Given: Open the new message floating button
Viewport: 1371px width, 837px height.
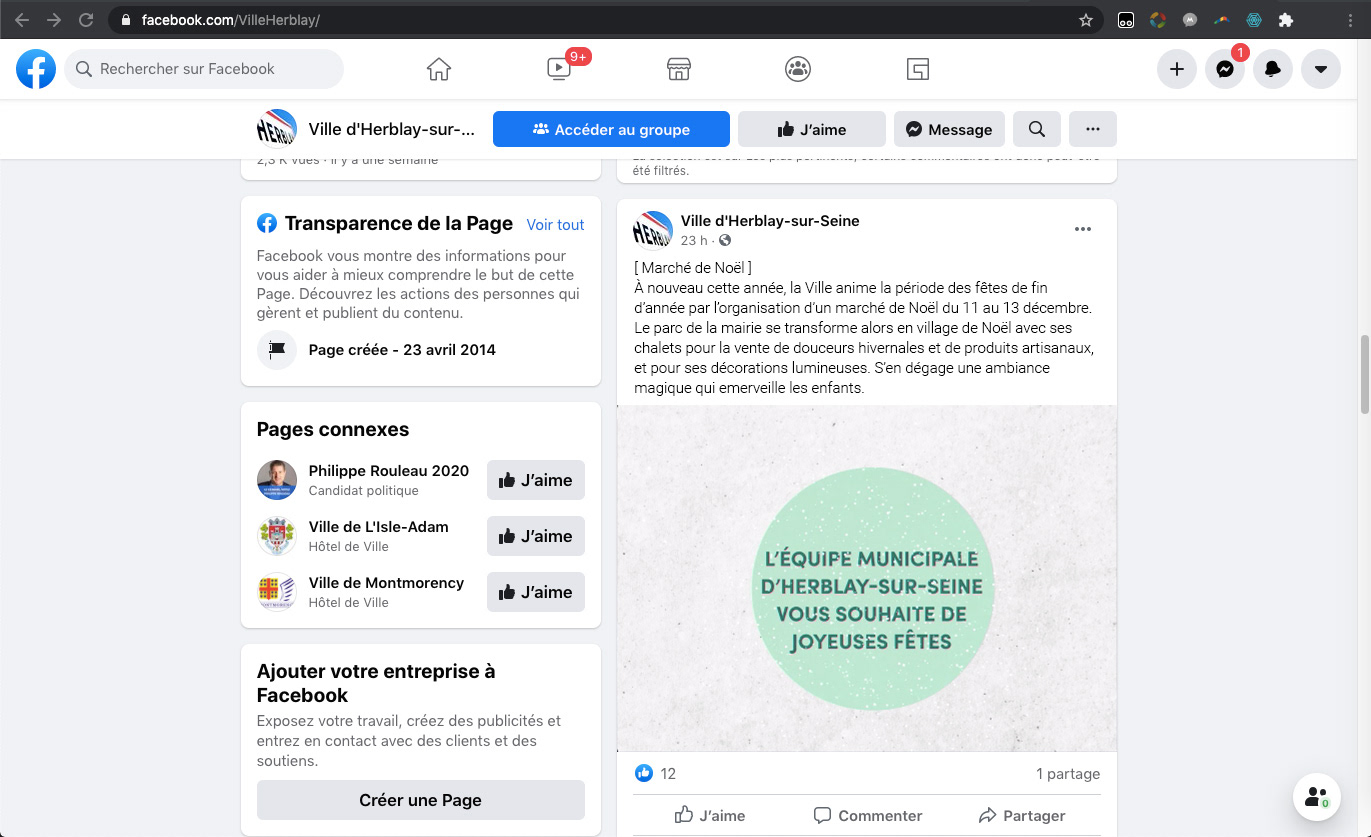Looking at the screenshot, I should (x=1317, y=797).
